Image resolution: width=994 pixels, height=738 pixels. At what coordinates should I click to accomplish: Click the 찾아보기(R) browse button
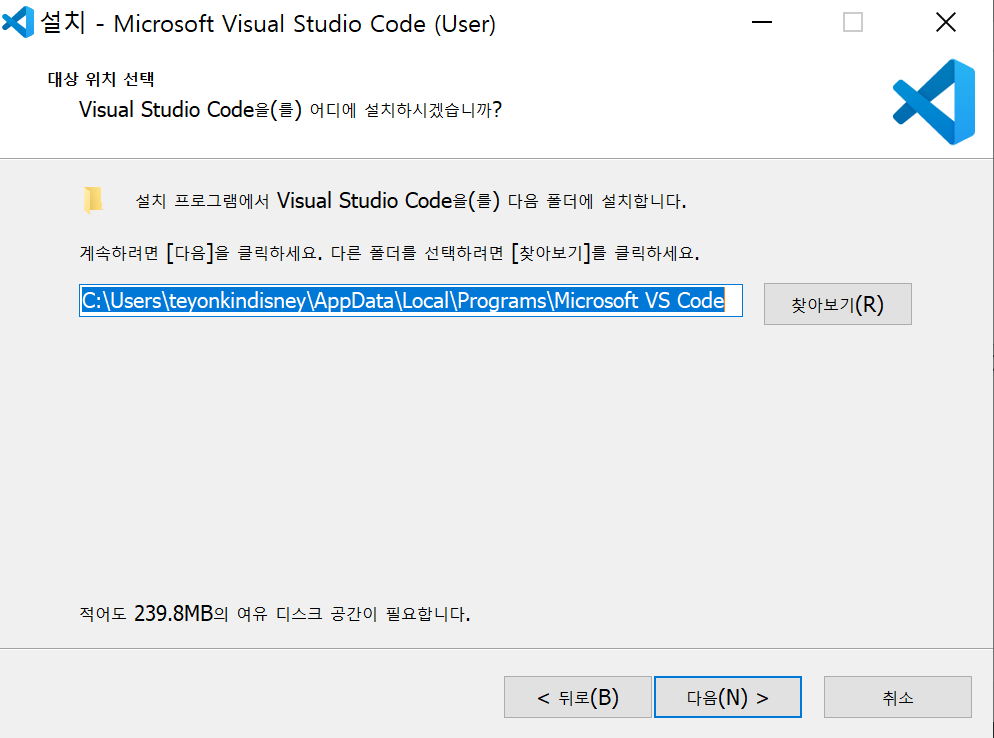pyautogui.click(x=837, y=304)
